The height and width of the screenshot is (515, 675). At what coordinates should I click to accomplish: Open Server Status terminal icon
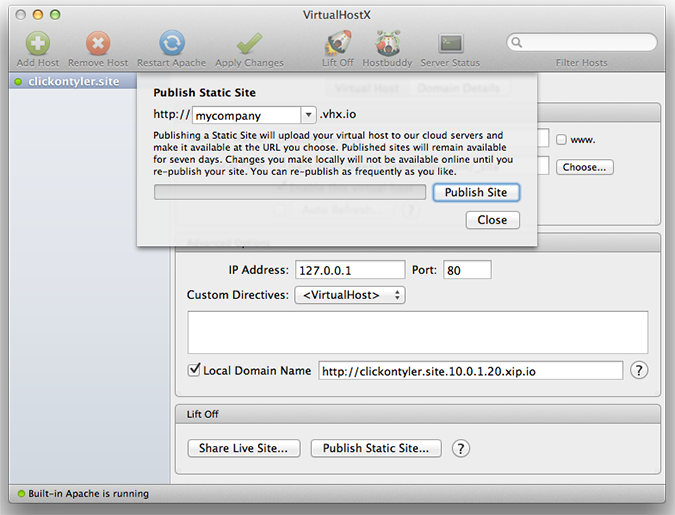(x=450, y=43)
